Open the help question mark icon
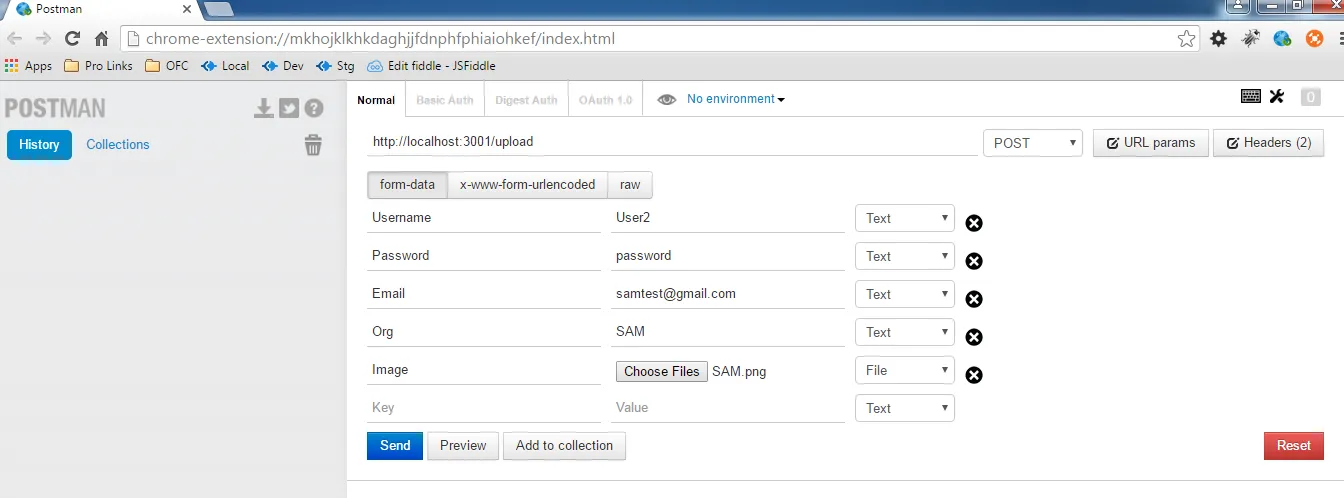Viewport: 1344px width, 498px height. (x=314, y=108)
